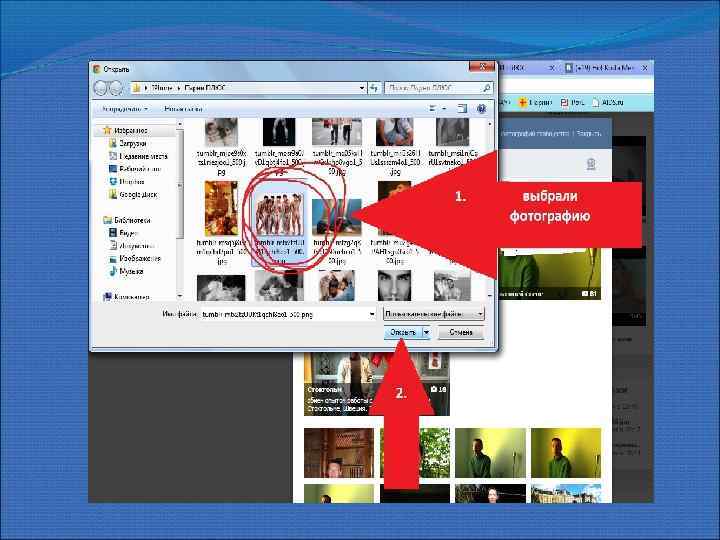This screenshot has width=720, height=540.
Task: Open Рабочий стол in the sidebar
Action: [135, 169]
